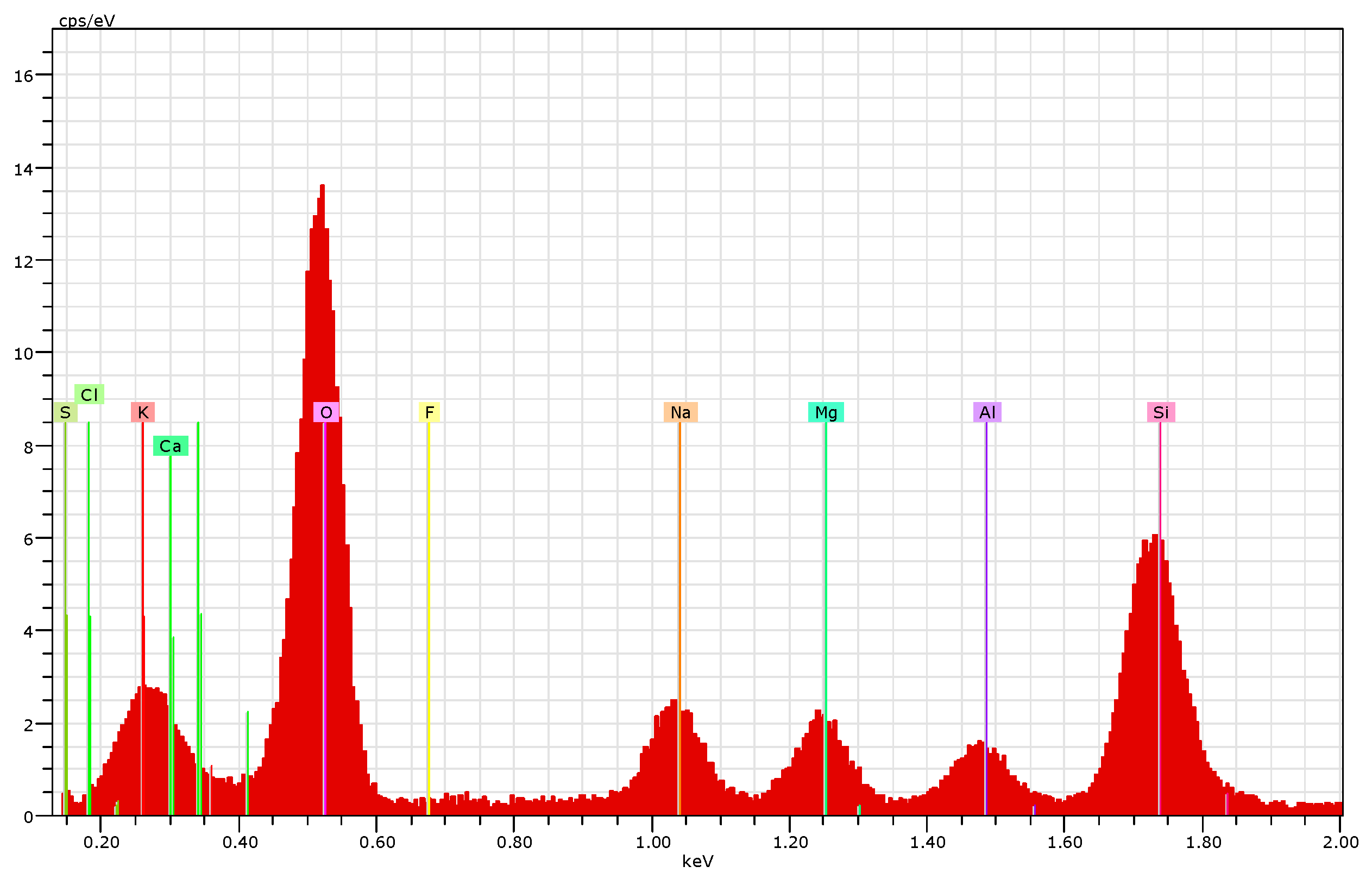The width and height of the screenshot is (1372, 879).
Task: Click the K element marker label
Action: tap(143, 412)
